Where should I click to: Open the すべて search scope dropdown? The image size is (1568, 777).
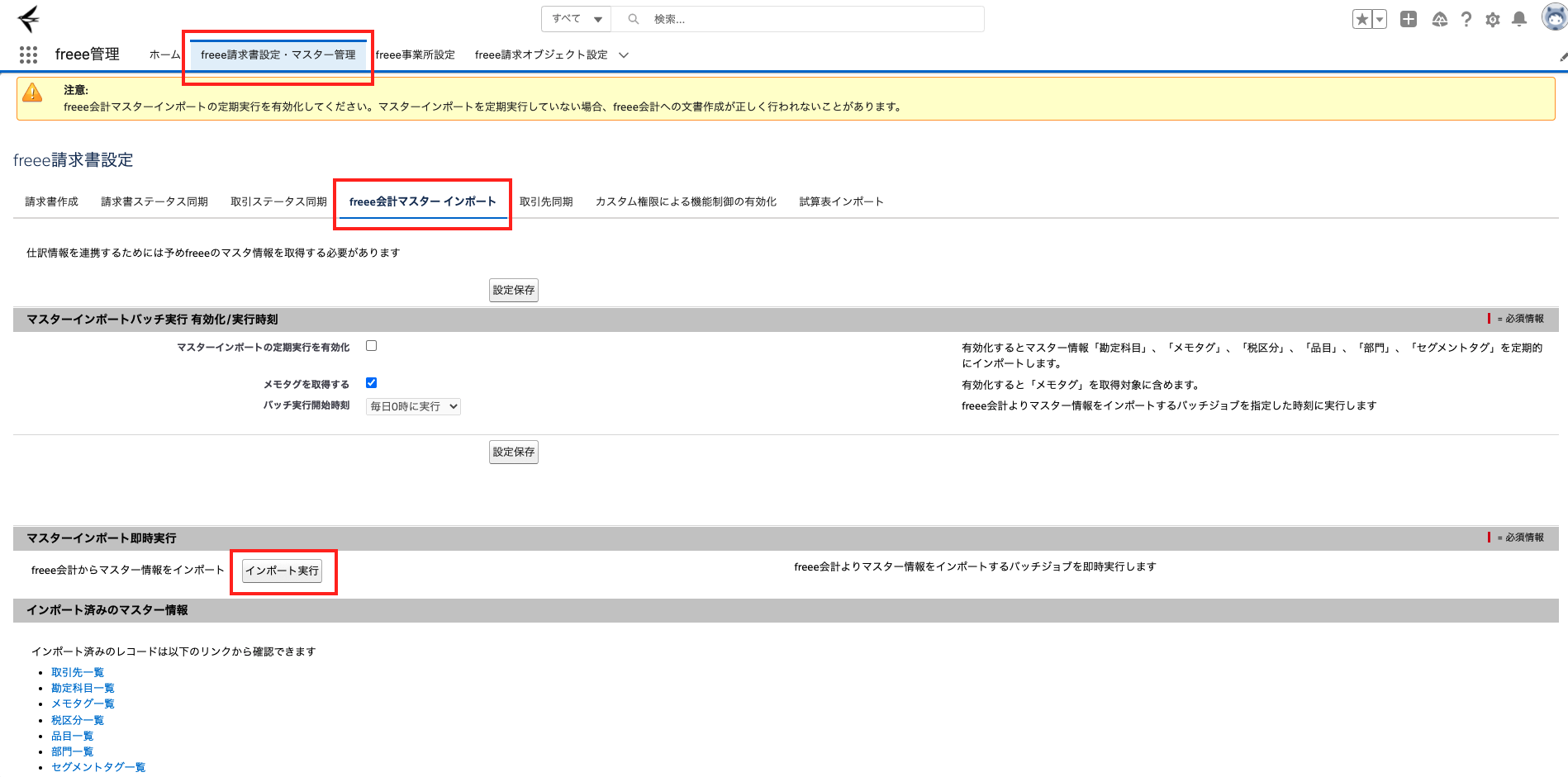(577, 19)
